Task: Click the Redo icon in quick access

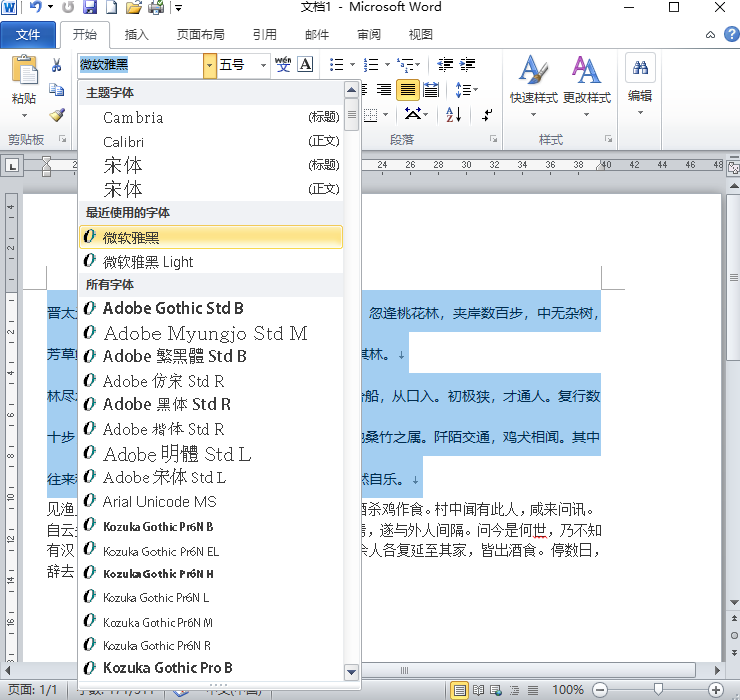Action: point(68,7)
